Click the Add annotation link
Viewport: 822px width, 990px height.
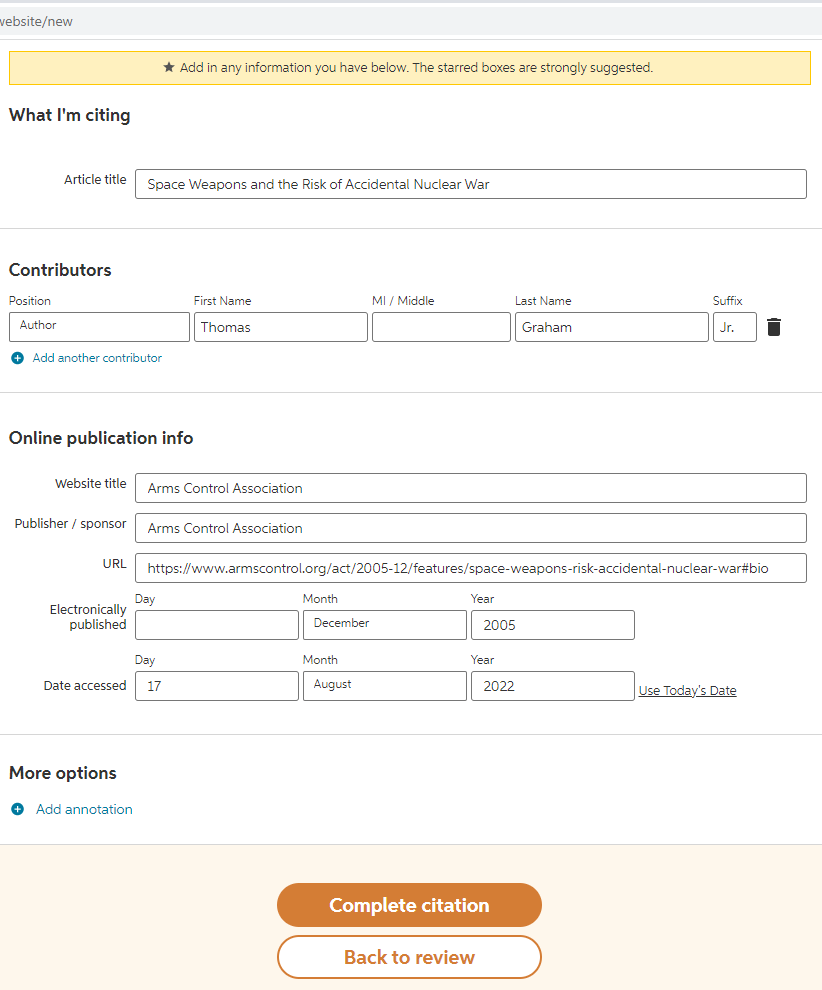click(x=84, y=809)
